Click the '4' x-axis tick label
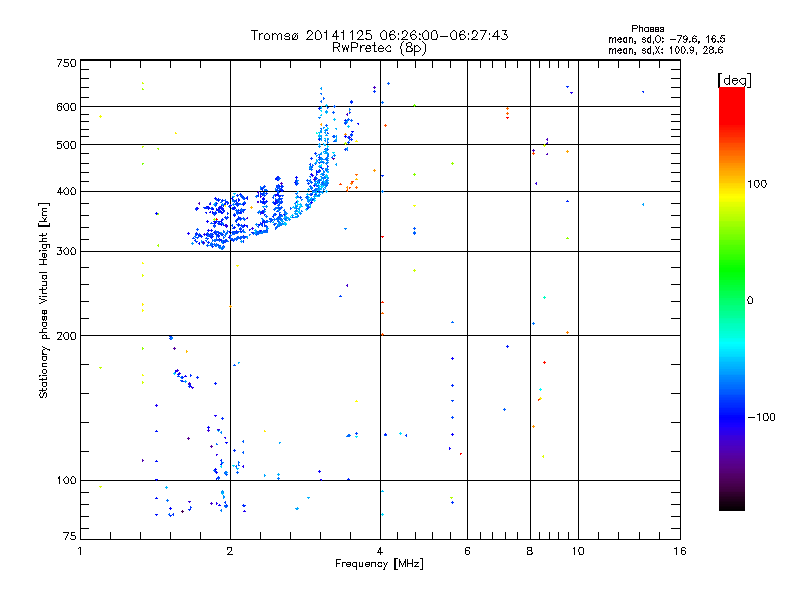 [x=380, y=551]
